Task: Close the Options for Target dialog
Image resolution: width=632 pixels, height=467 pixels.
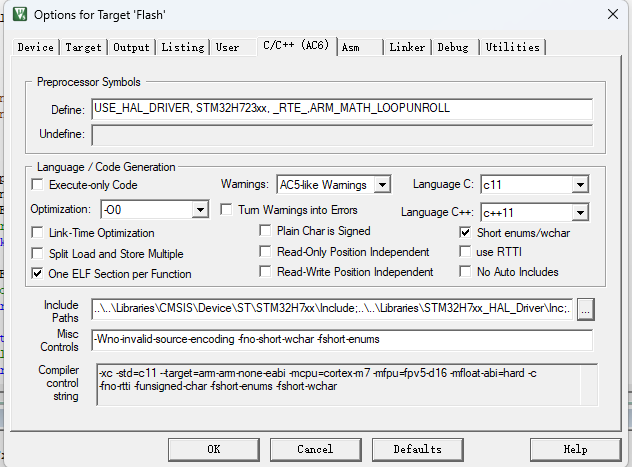Action: click(x=611, y=14)
